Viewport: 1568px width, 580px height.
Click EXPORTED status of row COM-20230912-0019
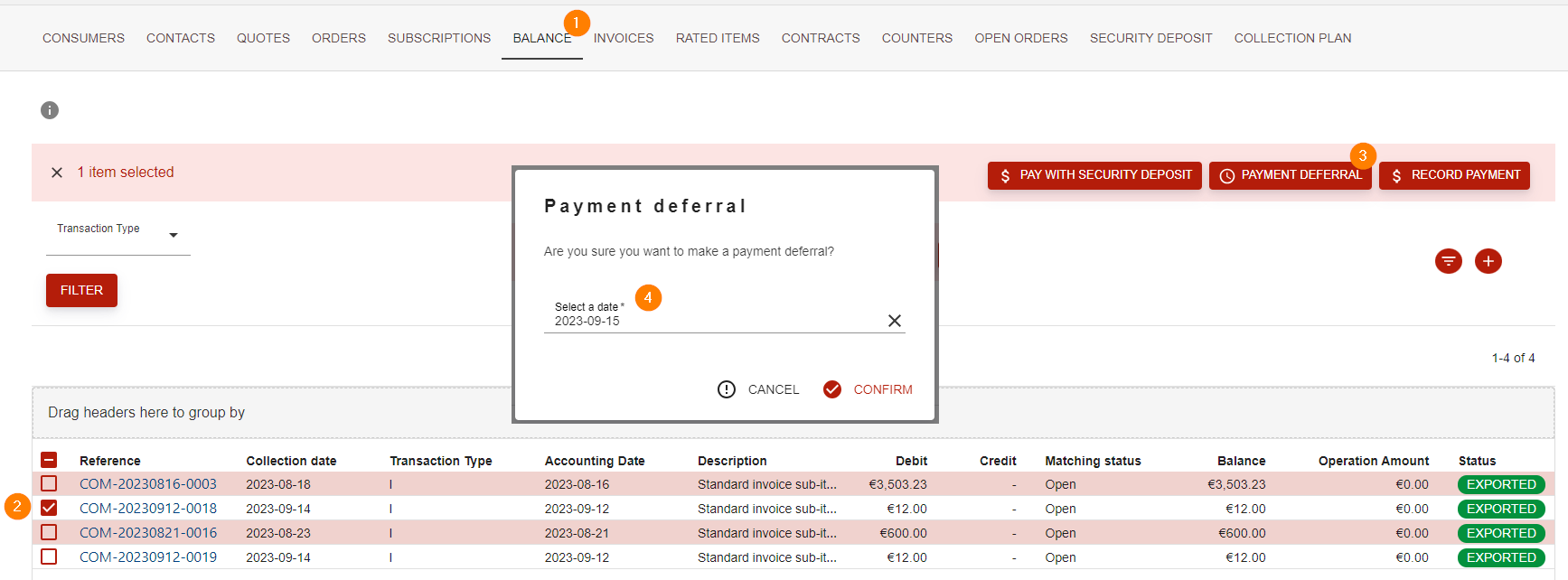coord(1501,557)
